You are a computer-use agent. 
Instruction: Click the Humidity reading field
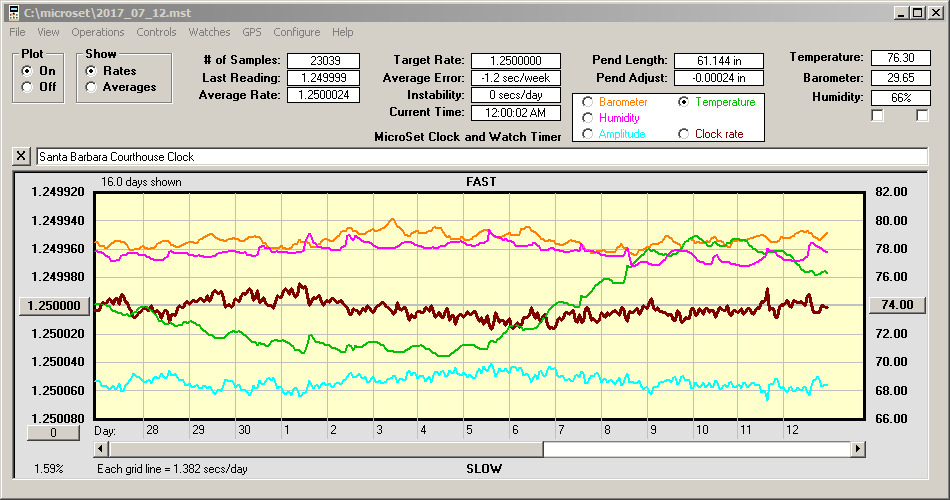click(x=900, y=98)
